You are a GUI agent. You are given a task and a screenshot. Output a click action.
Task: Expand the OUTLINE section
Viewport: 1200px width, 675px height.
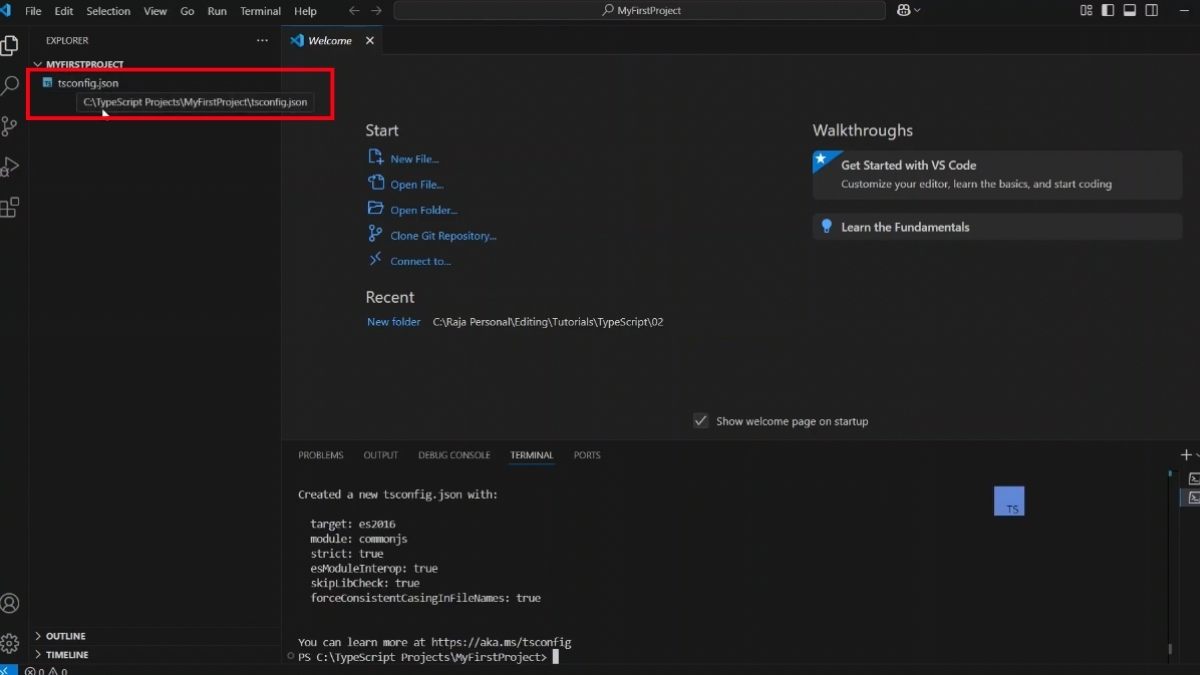pyautogui.click(x=155, y=636)
